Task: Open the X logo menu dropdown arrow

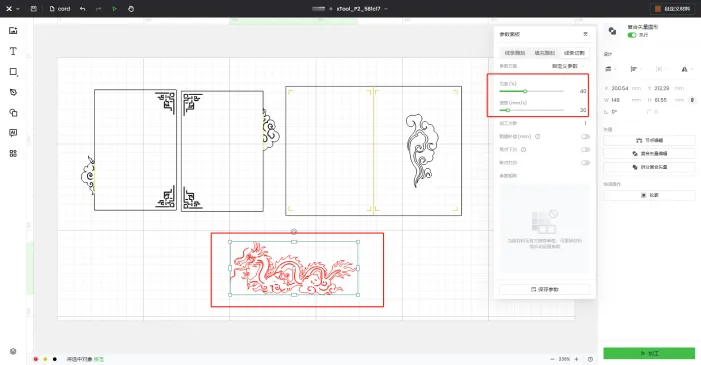Action: [18, 9]
